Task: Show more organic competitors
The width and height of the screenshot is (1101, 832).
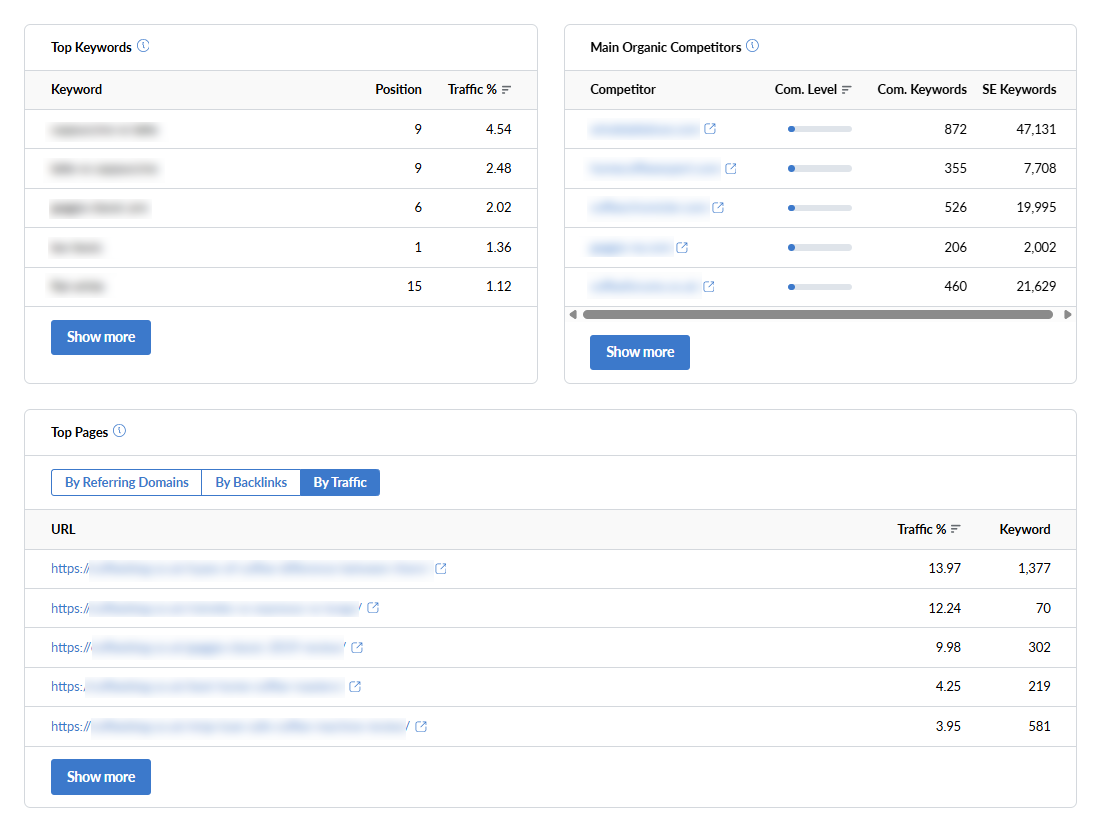Action: [x=640, y=352]
